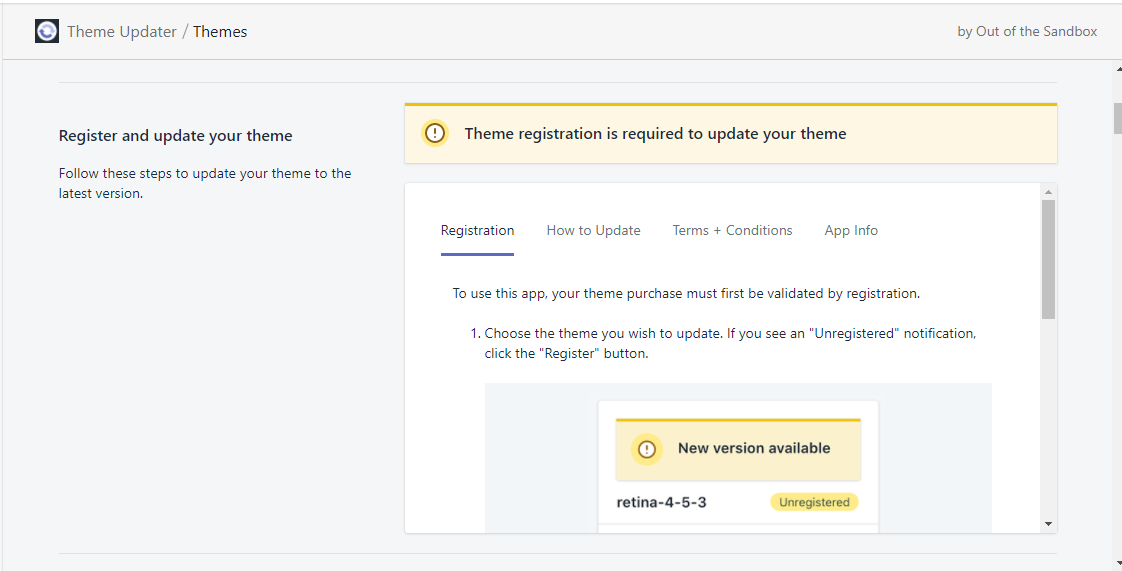Click the 'Choose the theme you wish' step text
This screenshot has width=1122, height=571.
[730, 343]
